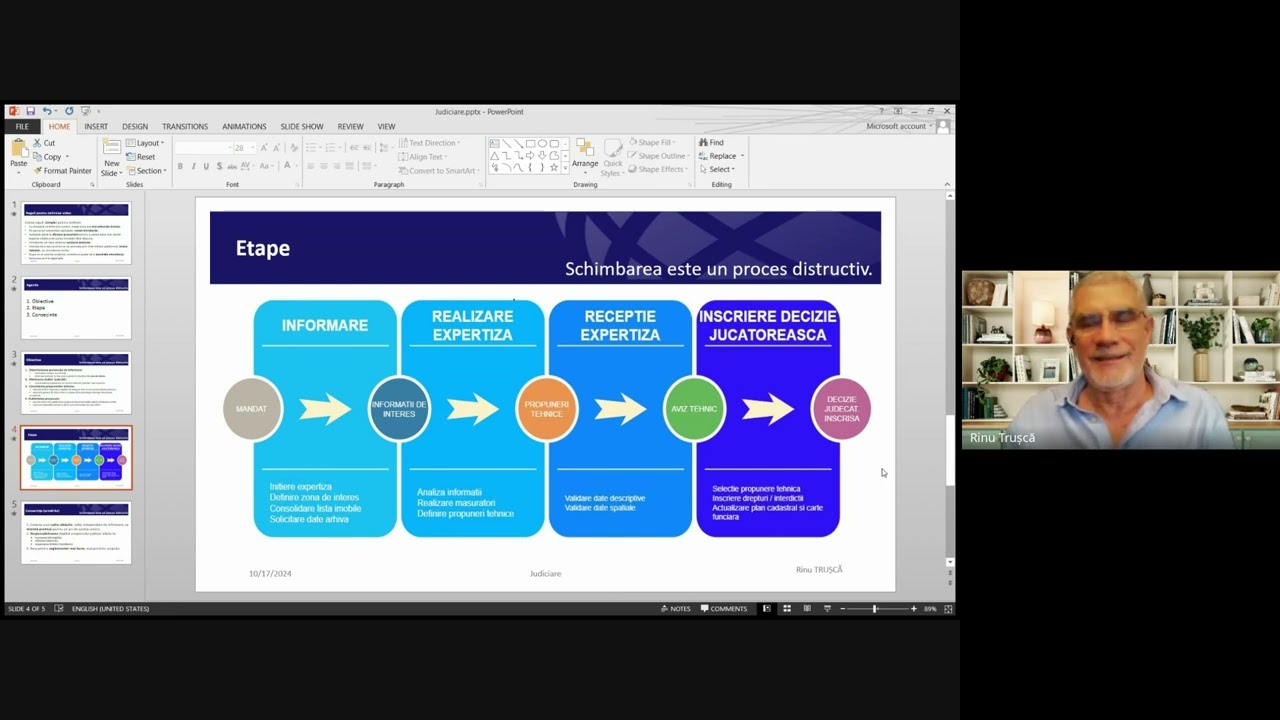Click Clear All Formatting icon

click(294, 147)
